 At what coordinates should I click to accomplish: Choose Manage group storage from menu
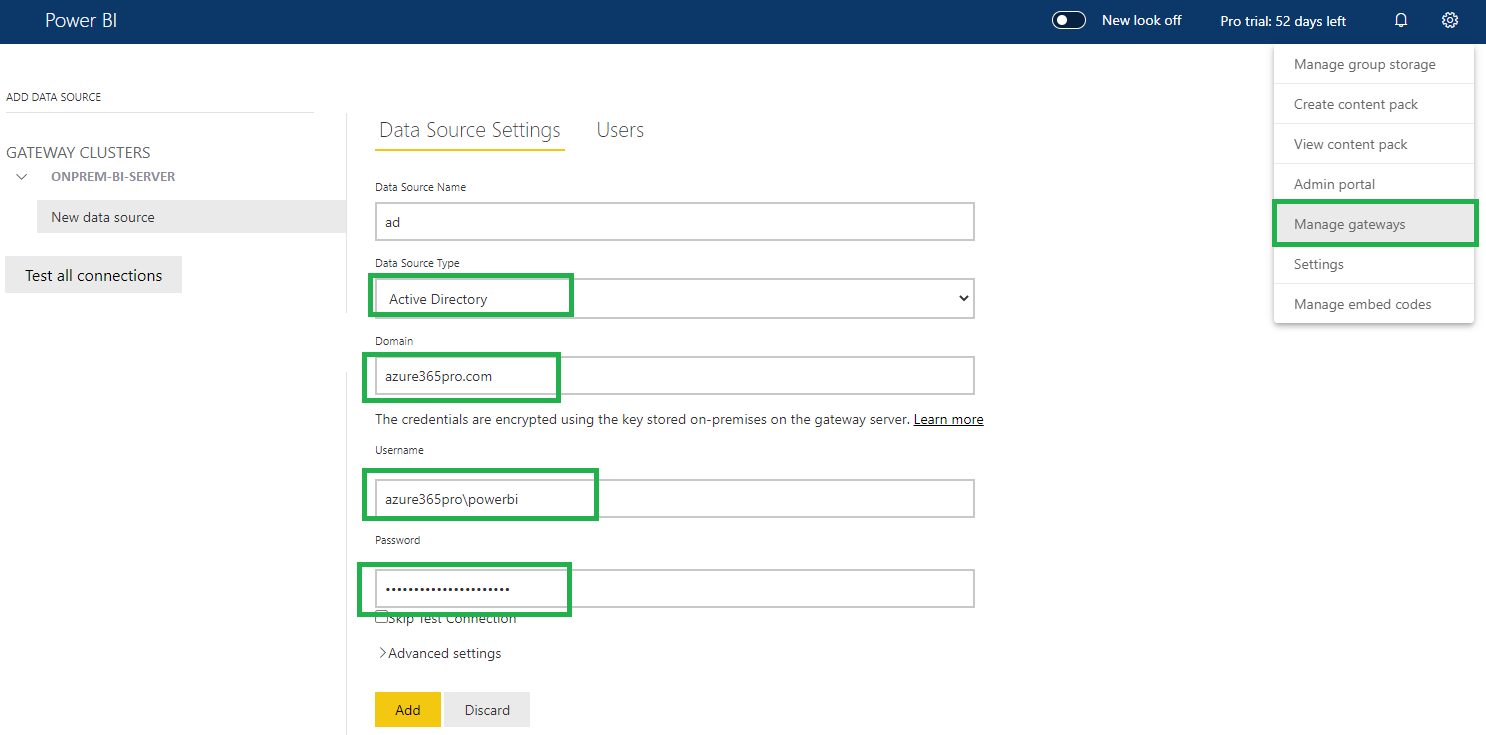[x=1374, y=64]
